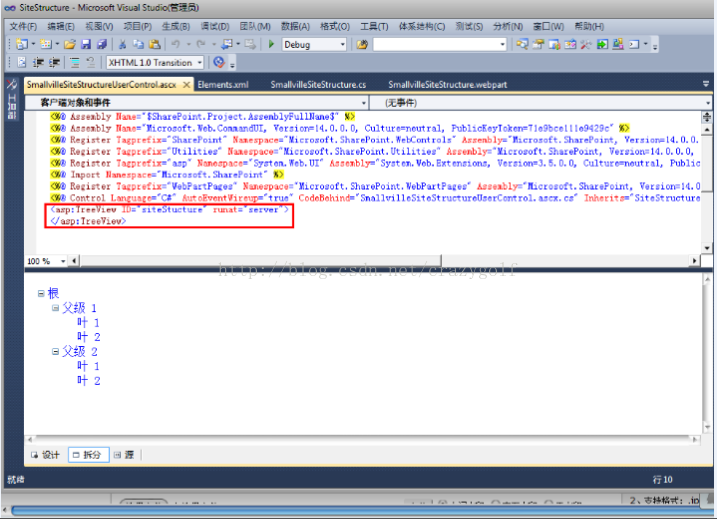Click the Cut scissors icon
Viewport: 717px width, 519px height.
point(122,44)
